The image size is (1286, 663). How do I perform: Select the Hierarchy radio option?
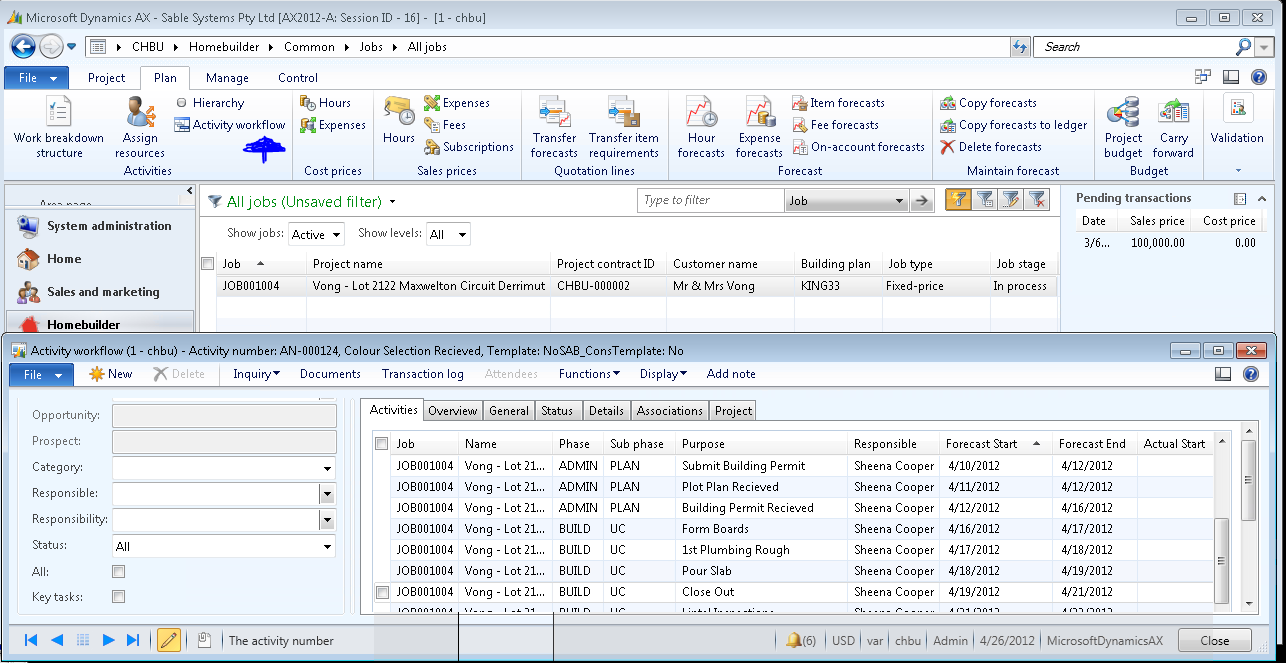pos(181,103)
